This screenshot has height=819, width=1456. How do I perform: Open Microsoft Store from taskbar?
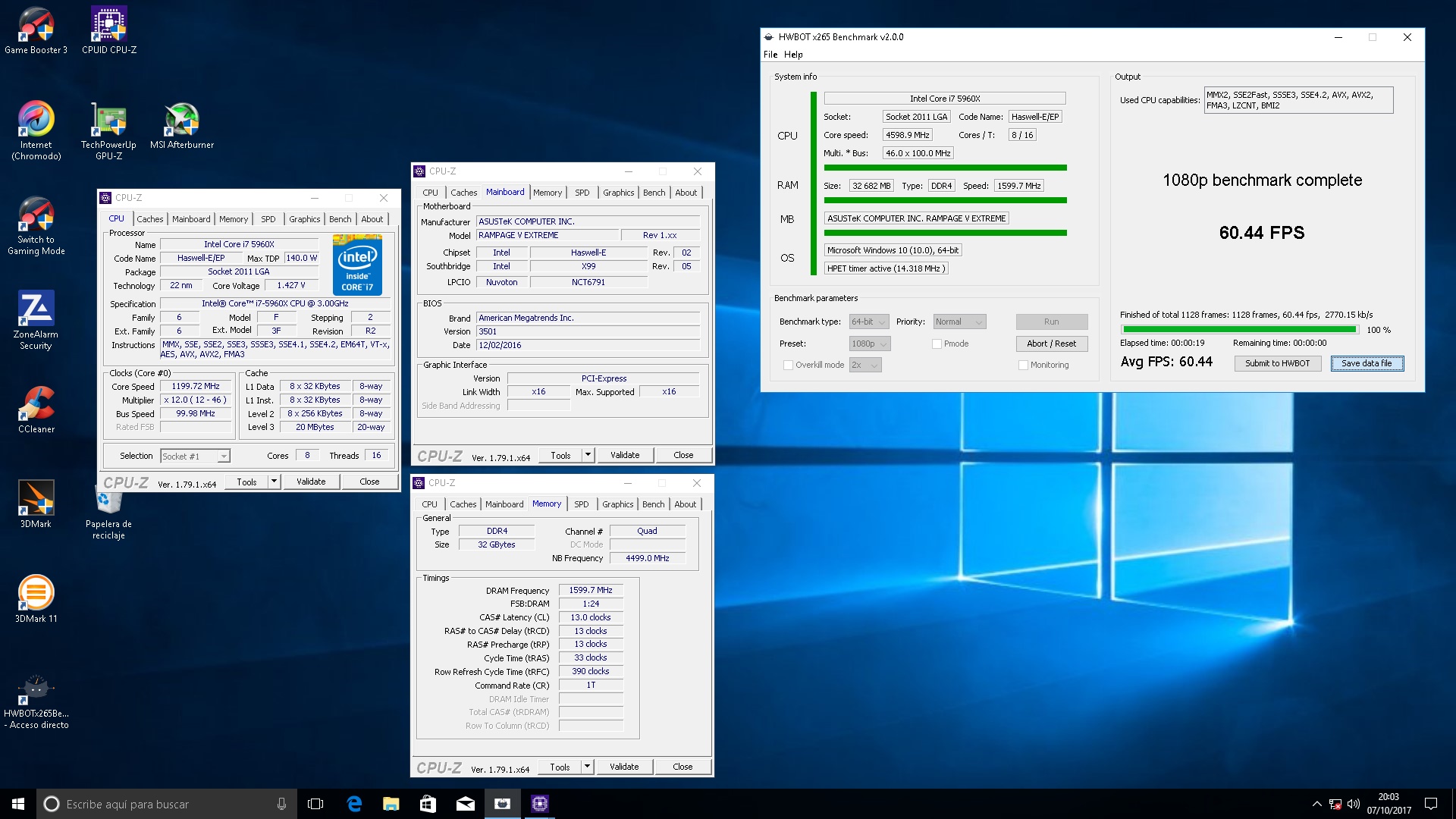pyautogui.click(x=428, y=804)
